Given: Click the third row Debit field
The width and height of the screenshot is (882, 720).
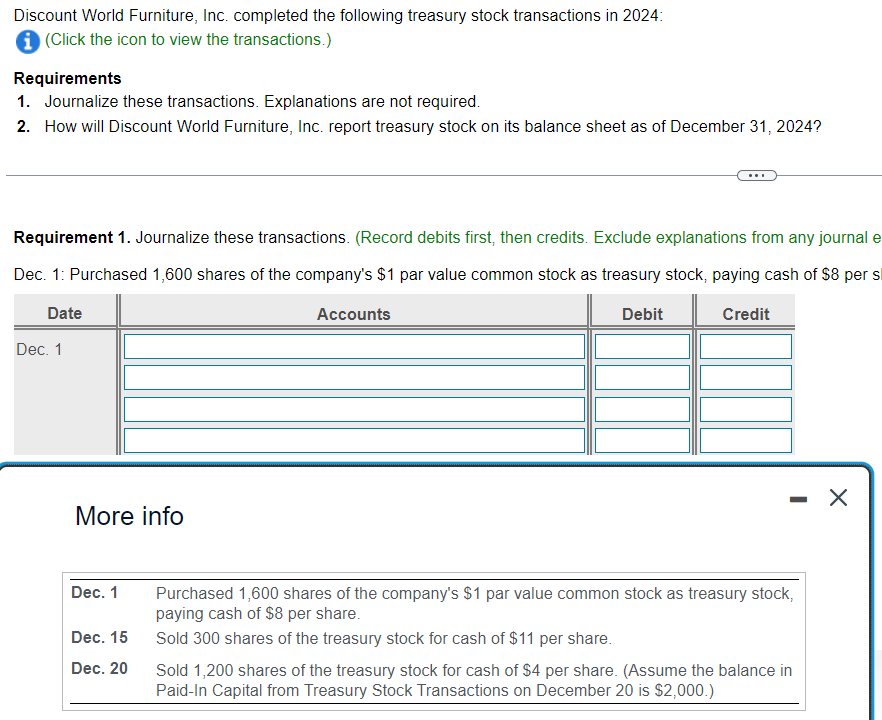Looking at the screenshot, I should pos(642,409).
